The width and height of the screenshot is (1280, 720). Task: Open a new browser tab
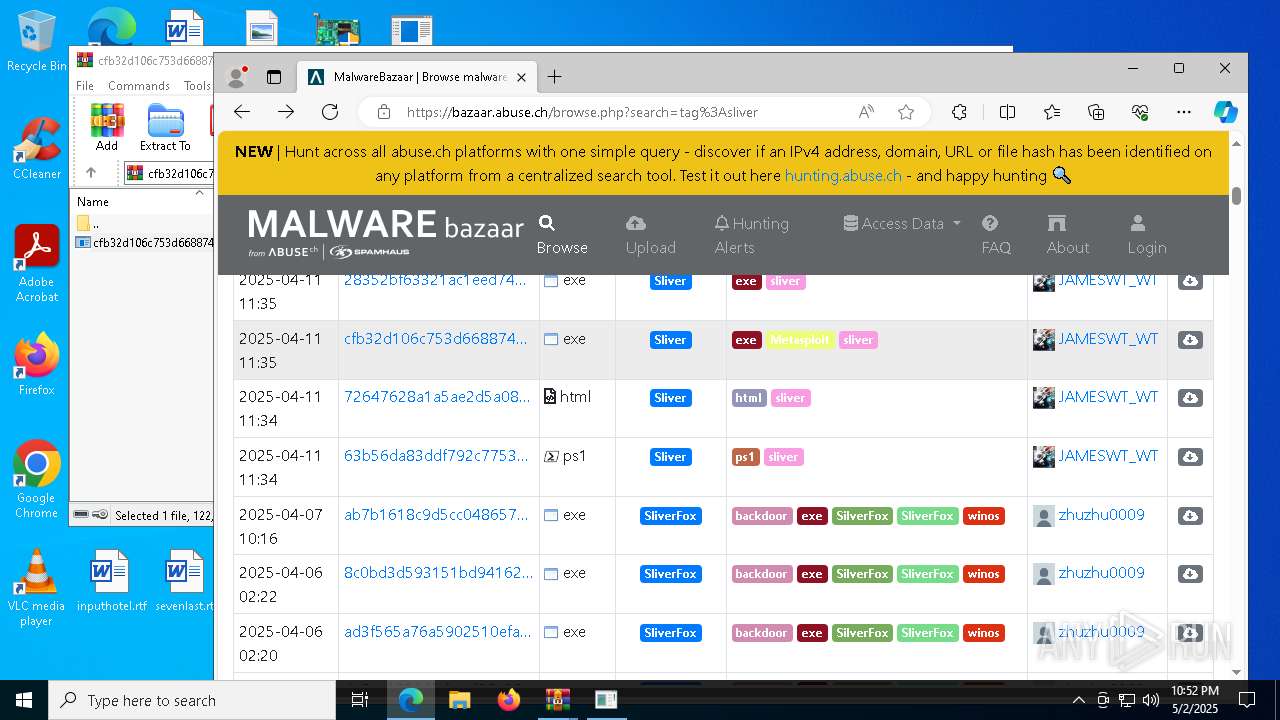click(x=555, y=77)
